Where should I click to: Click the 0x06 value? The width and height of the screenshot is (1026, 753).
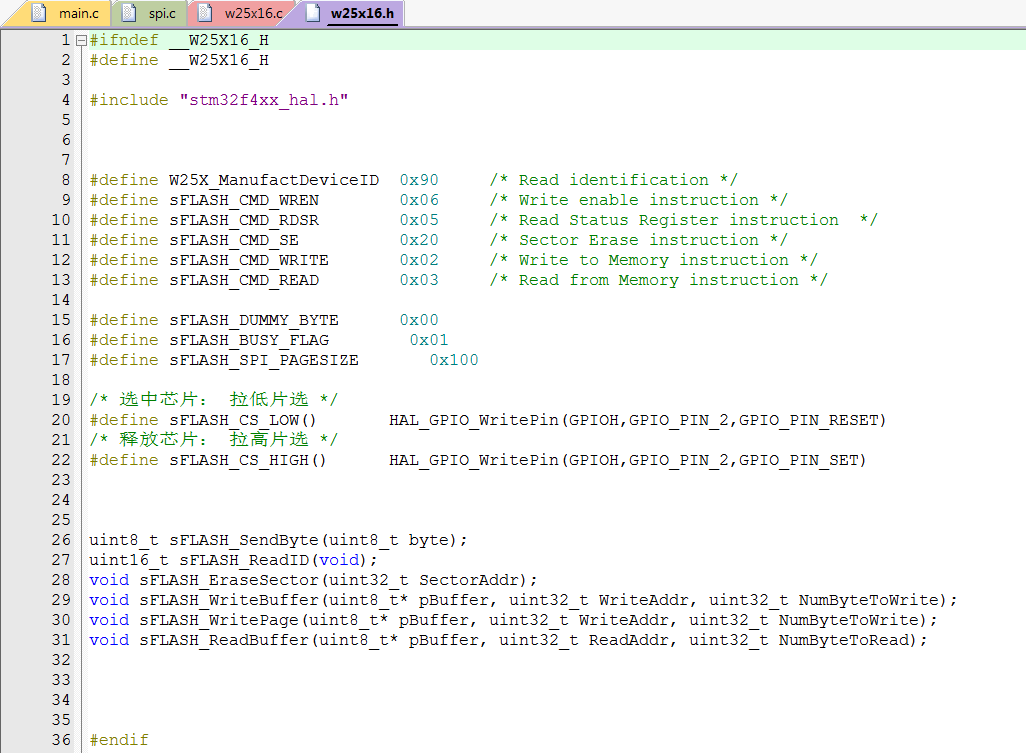[419, 200]
